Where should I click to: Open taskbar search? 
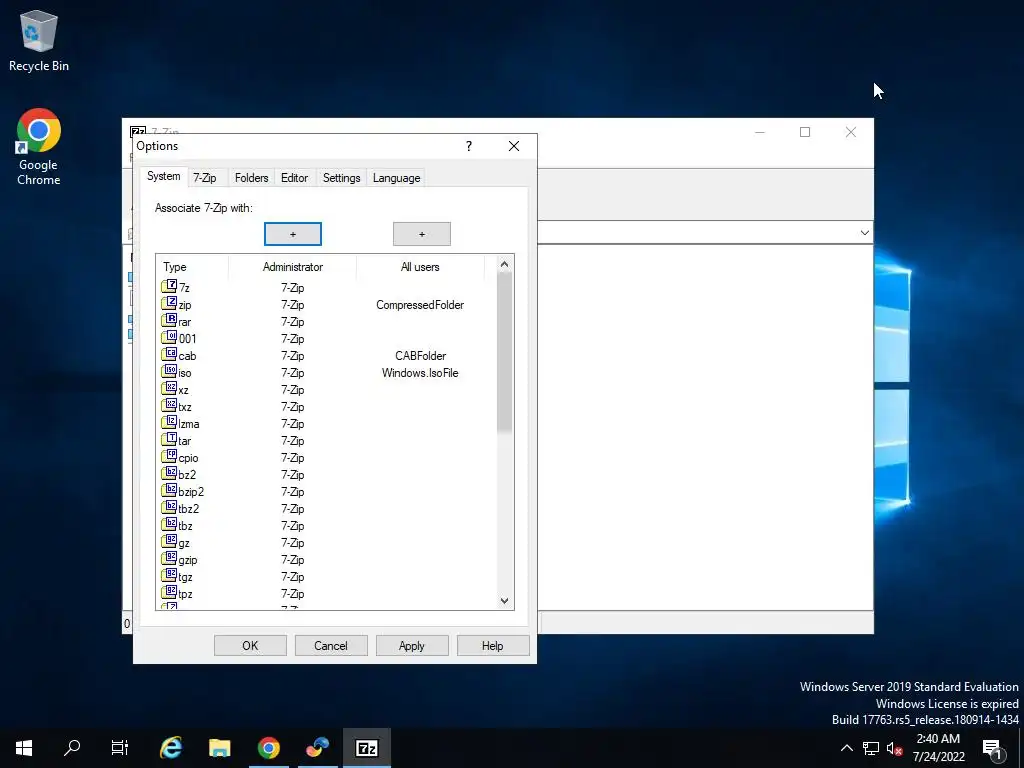[72, 748]
